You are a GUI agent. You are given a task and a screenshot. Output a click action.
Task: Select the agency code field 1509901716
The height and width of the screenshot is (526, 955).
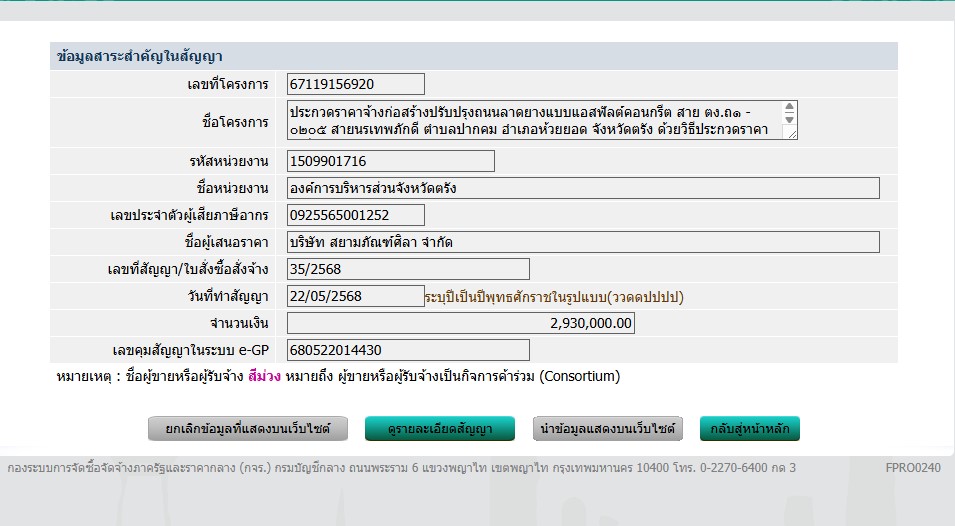[390, 161]
